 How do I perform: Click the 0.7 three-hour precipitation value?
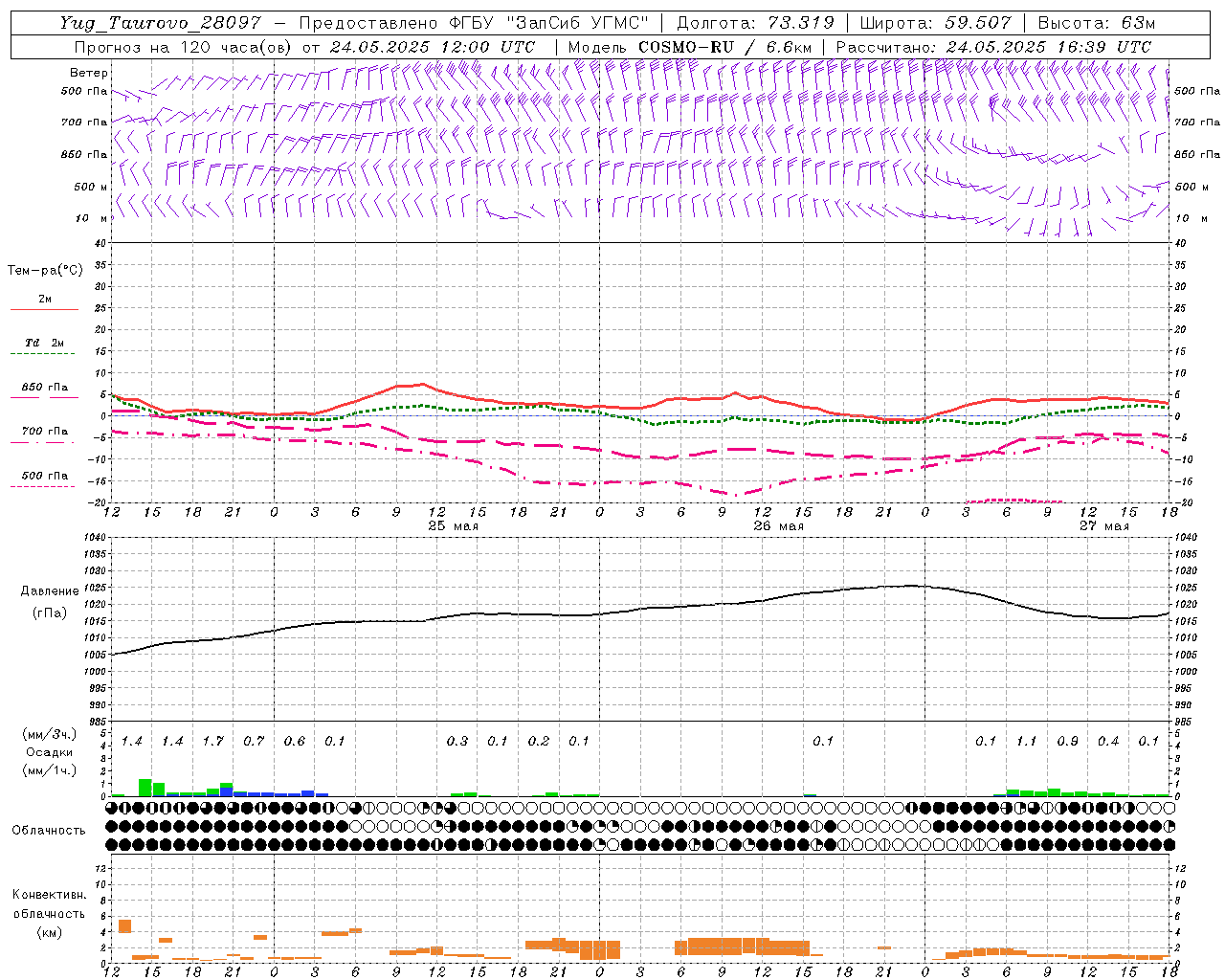pos(254,741)
